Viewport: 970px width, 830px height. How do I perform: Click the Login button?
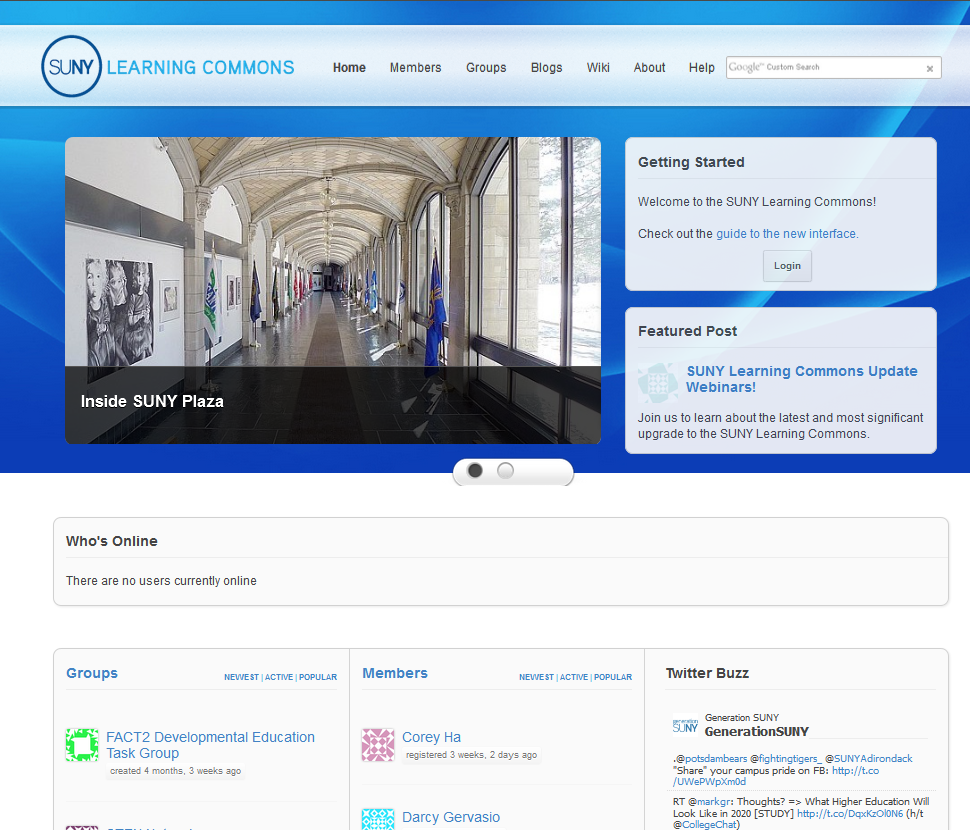(x=787, y=266)
